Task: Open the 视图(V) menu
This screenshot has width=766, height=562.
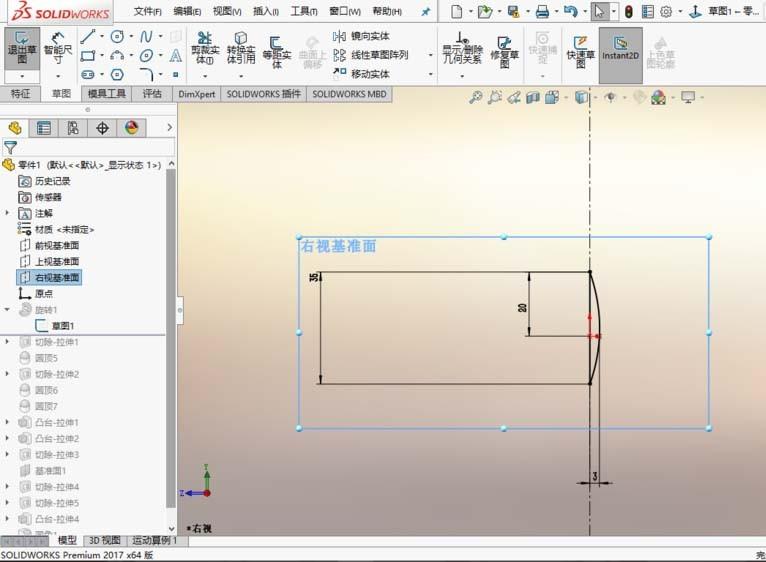Action: (x=227, y=11)
